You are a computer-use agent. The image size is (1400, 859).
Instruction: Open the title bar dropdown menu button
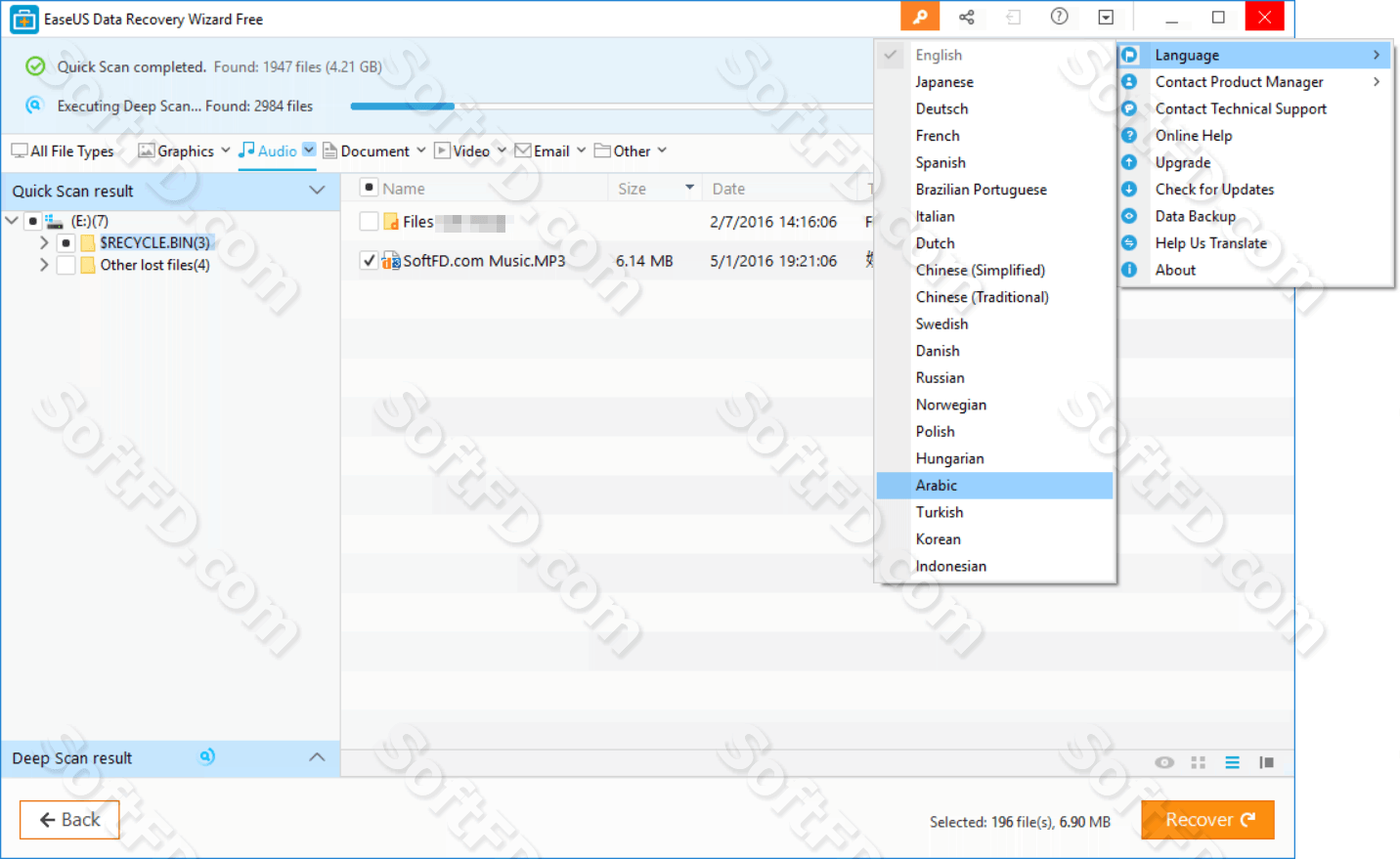point(1106,17)
